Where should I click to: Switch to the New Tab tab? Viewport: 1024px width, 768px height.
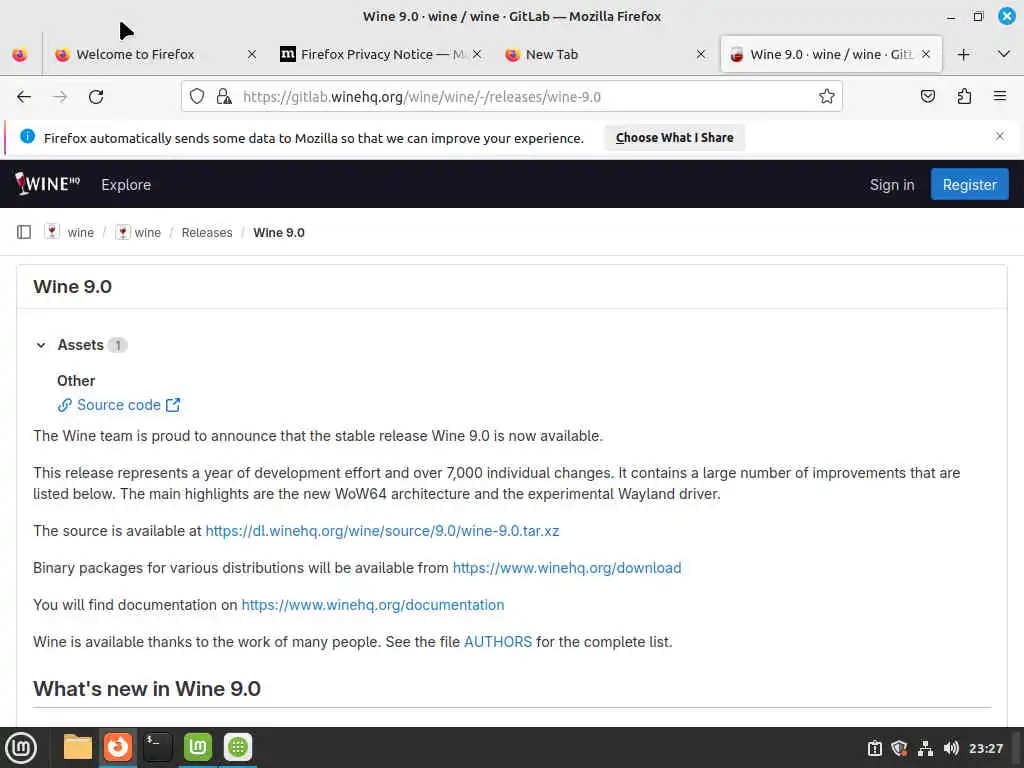click(605, 55)
